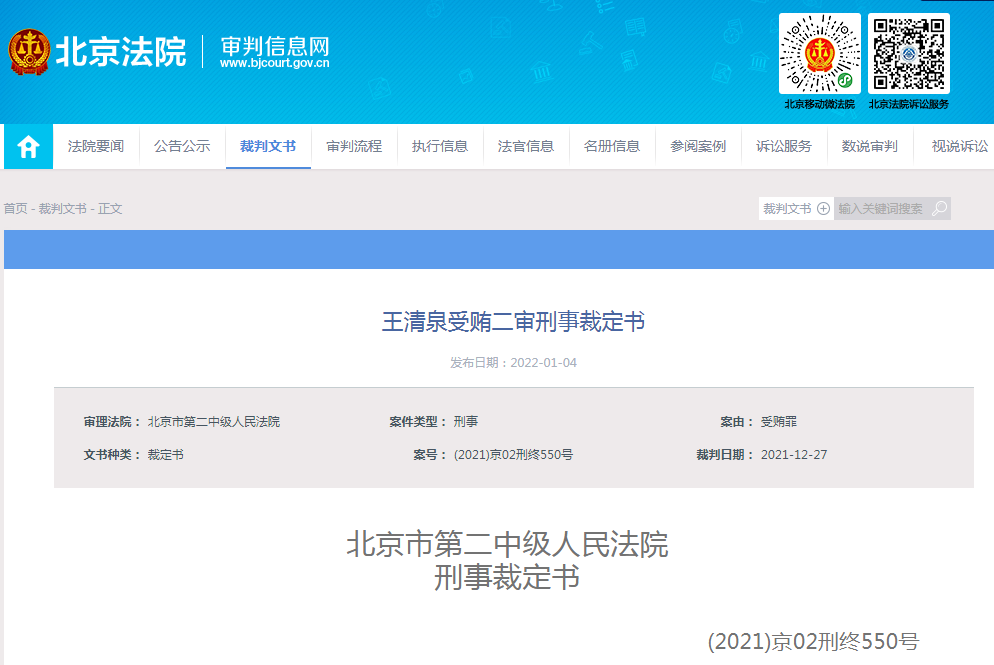View the 参阅案例 section
The height and width of the screenshot is (665, 994).
[698, 147]
